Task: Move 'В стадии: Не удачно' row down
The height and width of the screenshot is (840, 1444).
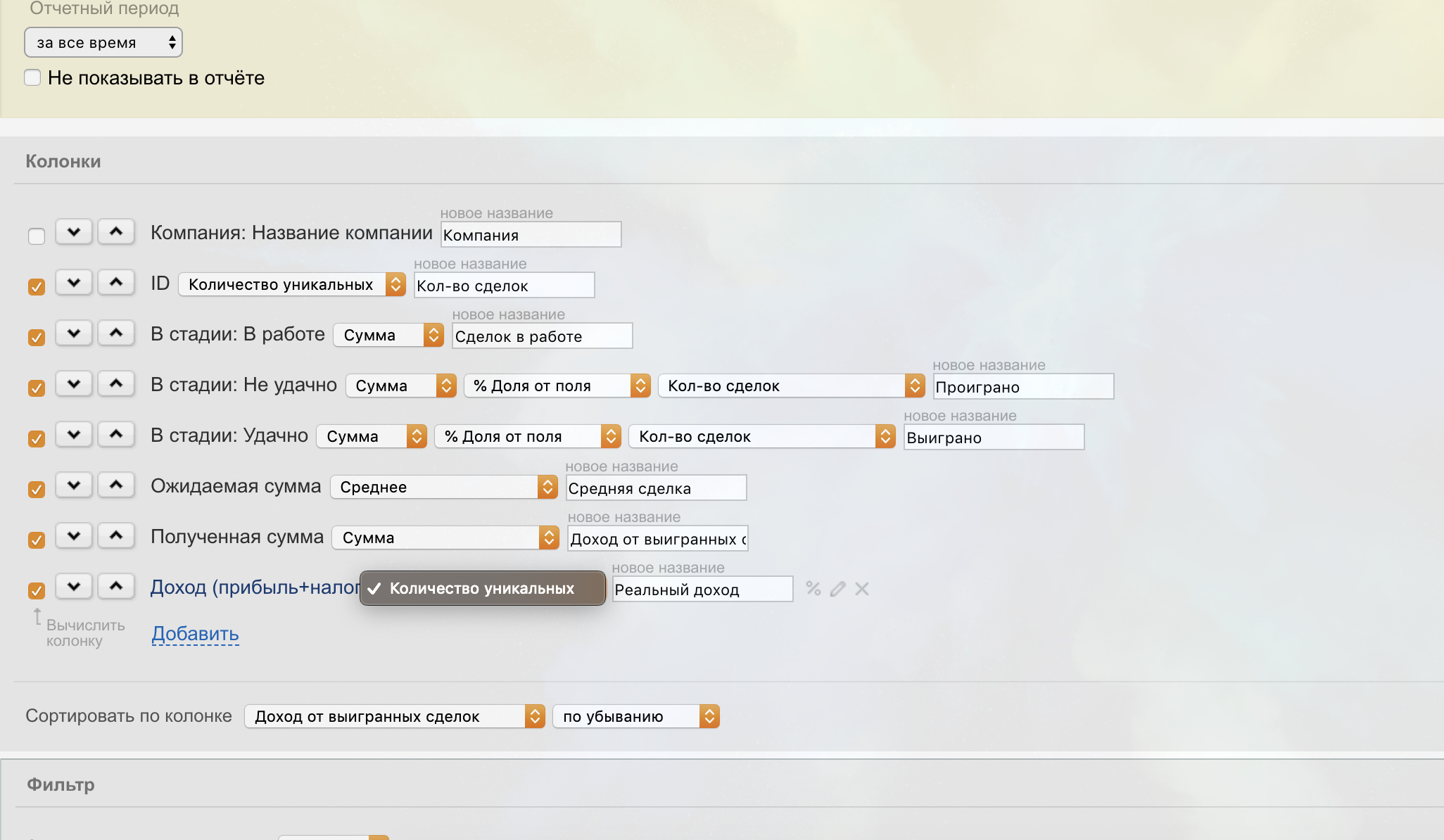Action: click(x=74, y=384)
